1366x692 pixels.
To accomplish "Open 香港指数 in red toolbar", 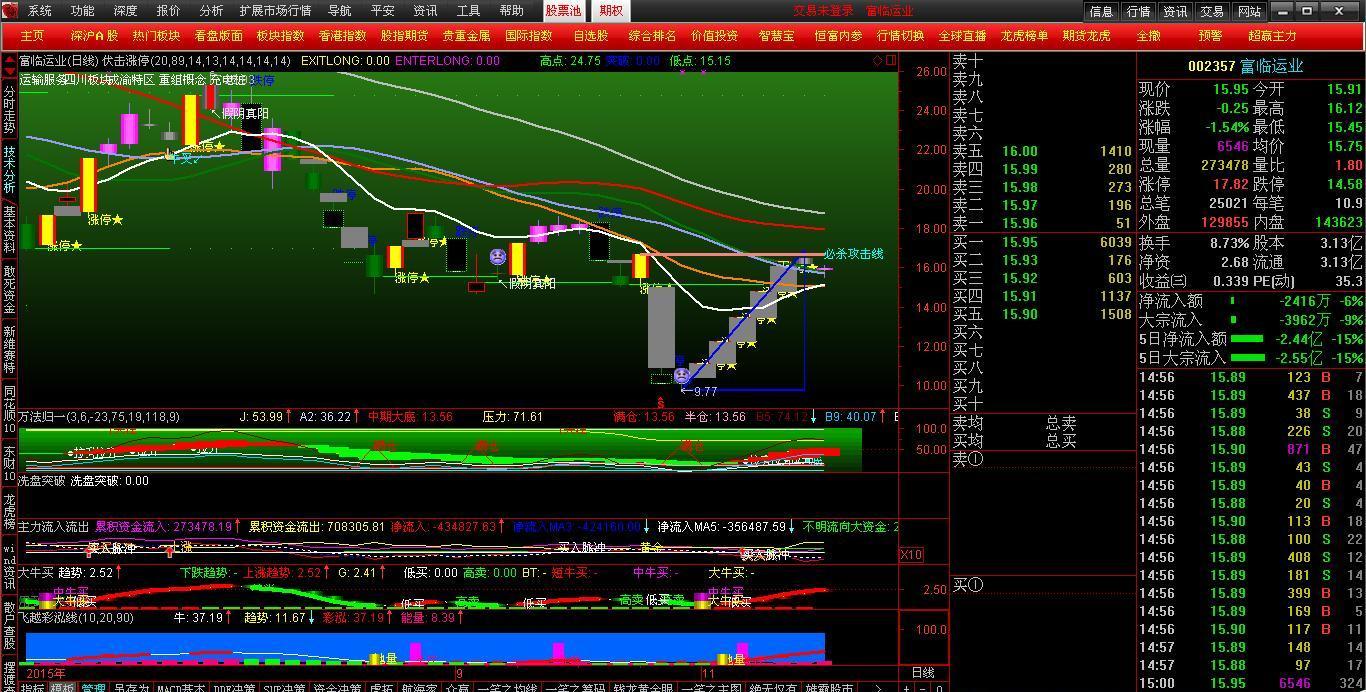I will 343,35.
